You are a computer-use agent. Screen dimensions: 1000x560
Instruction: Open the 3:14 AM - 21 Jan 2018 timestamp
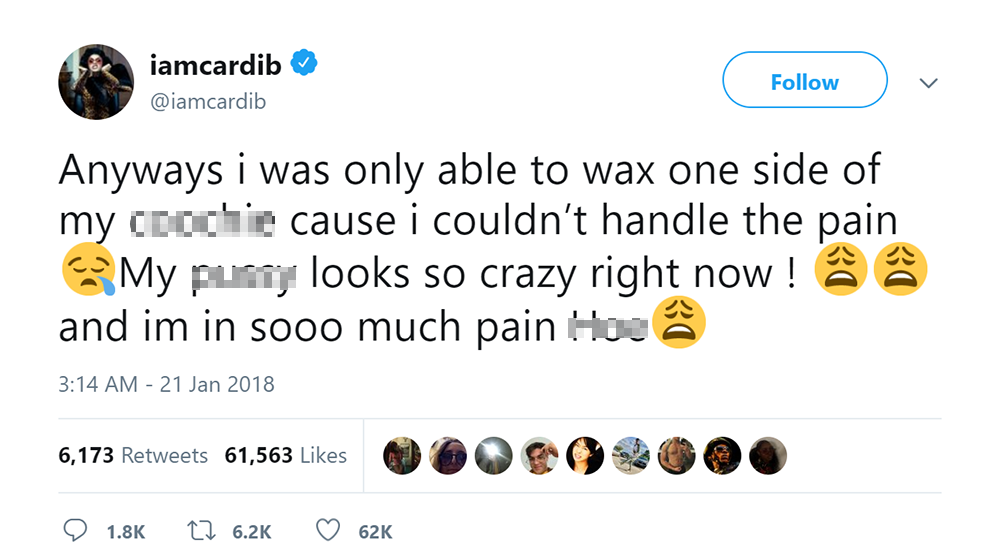(166, 384)
